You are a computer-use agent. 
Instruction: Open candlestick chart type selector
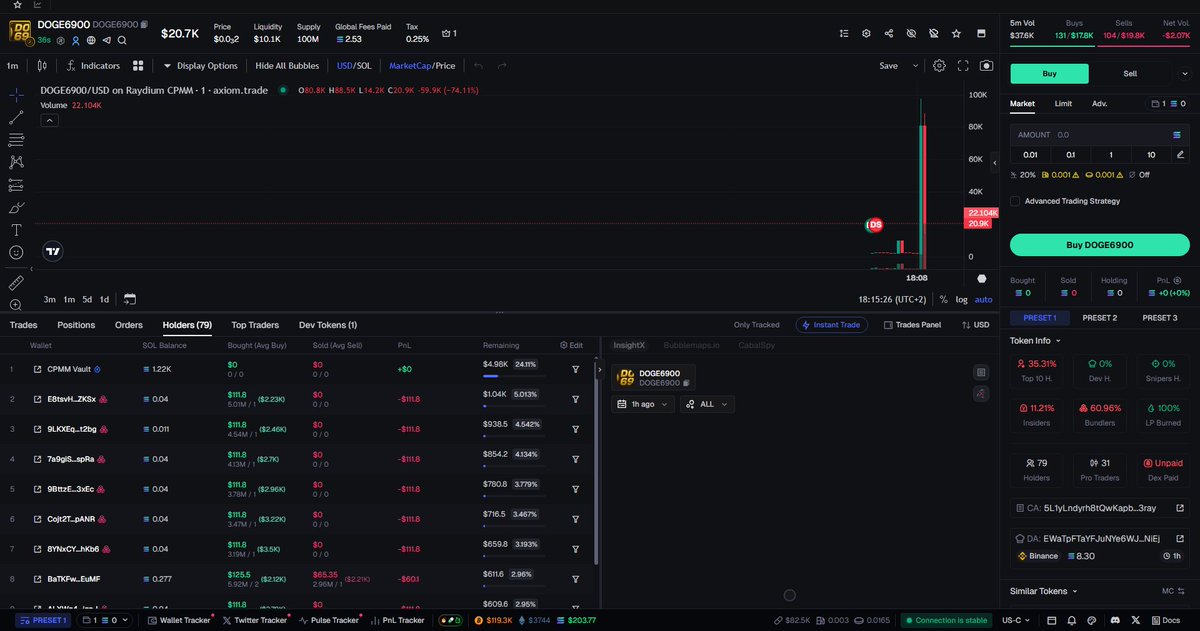[41, 66]
